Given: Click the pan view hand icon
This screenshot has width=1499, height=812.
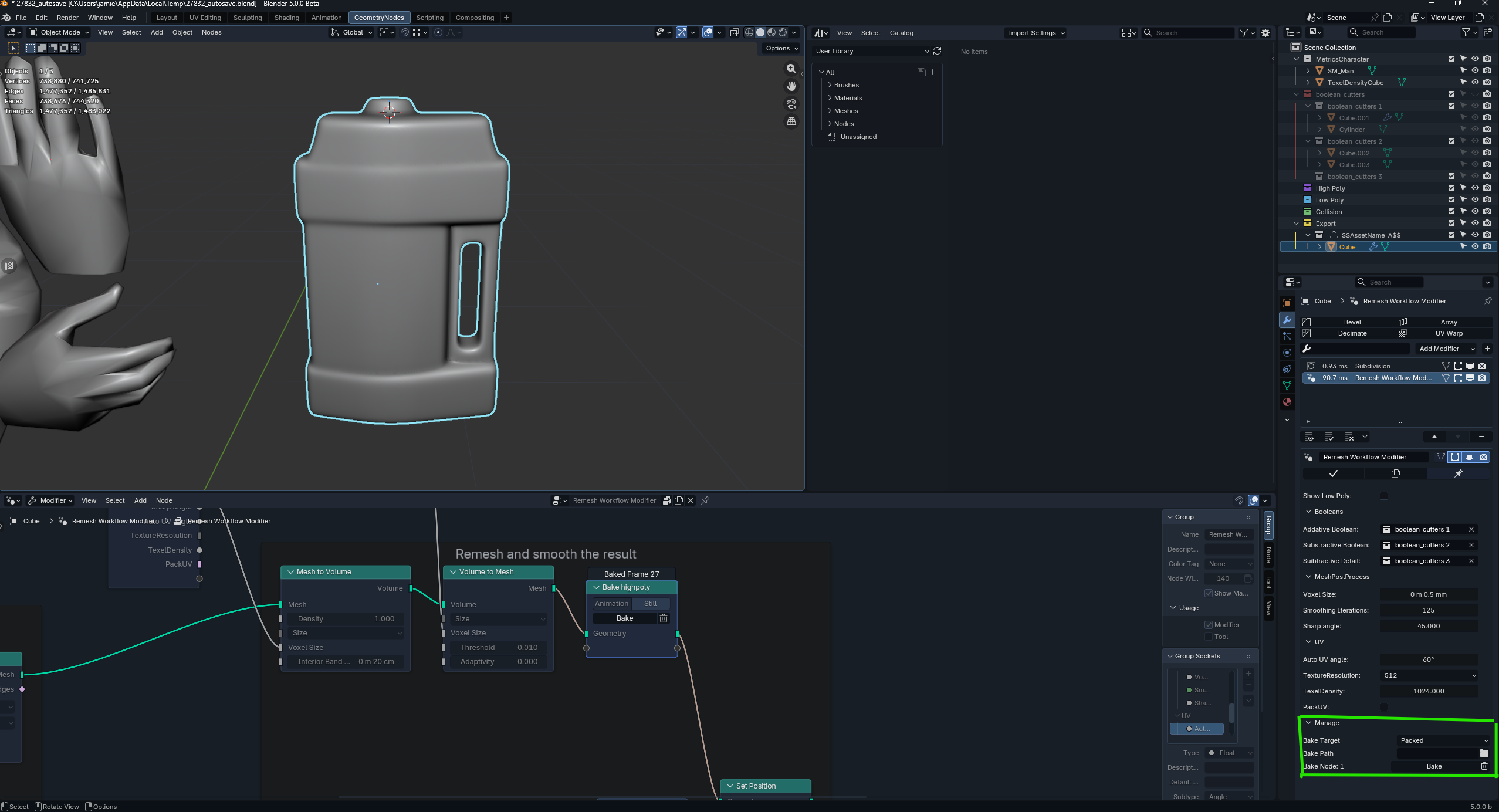Looking at the screenshot, I should pos(791,86).
